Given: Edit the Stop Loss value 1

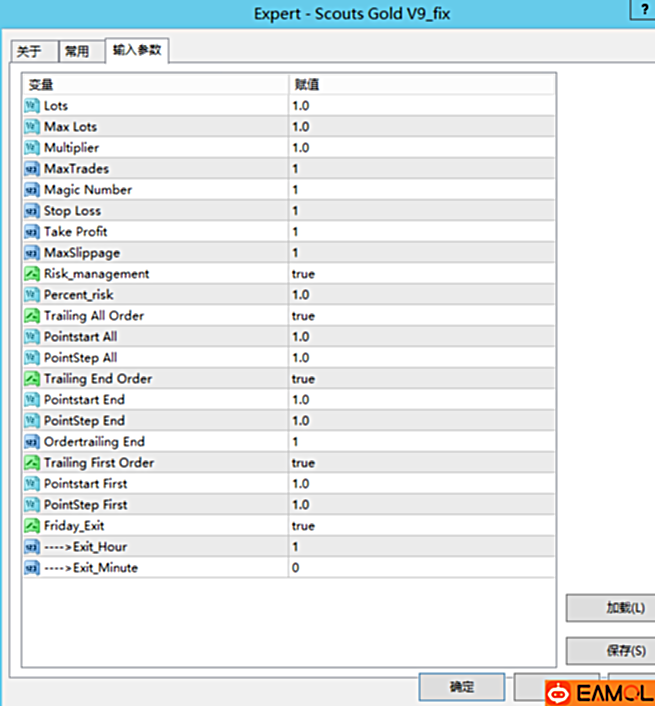Looking at the screenshot, I should point(421,211).
